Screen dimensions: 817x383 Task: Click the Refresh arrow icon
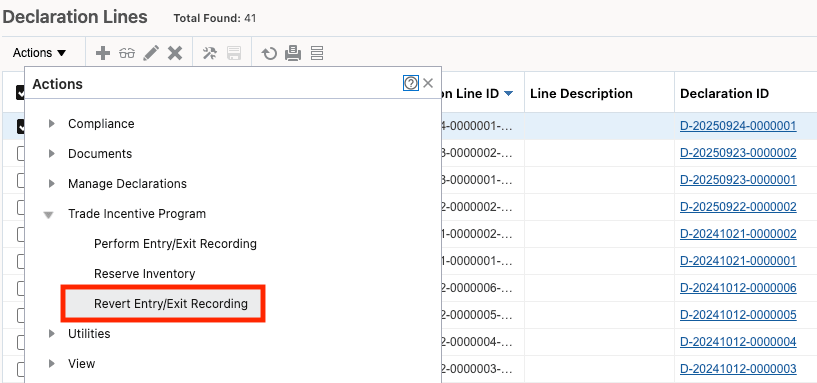coord(269,53)
